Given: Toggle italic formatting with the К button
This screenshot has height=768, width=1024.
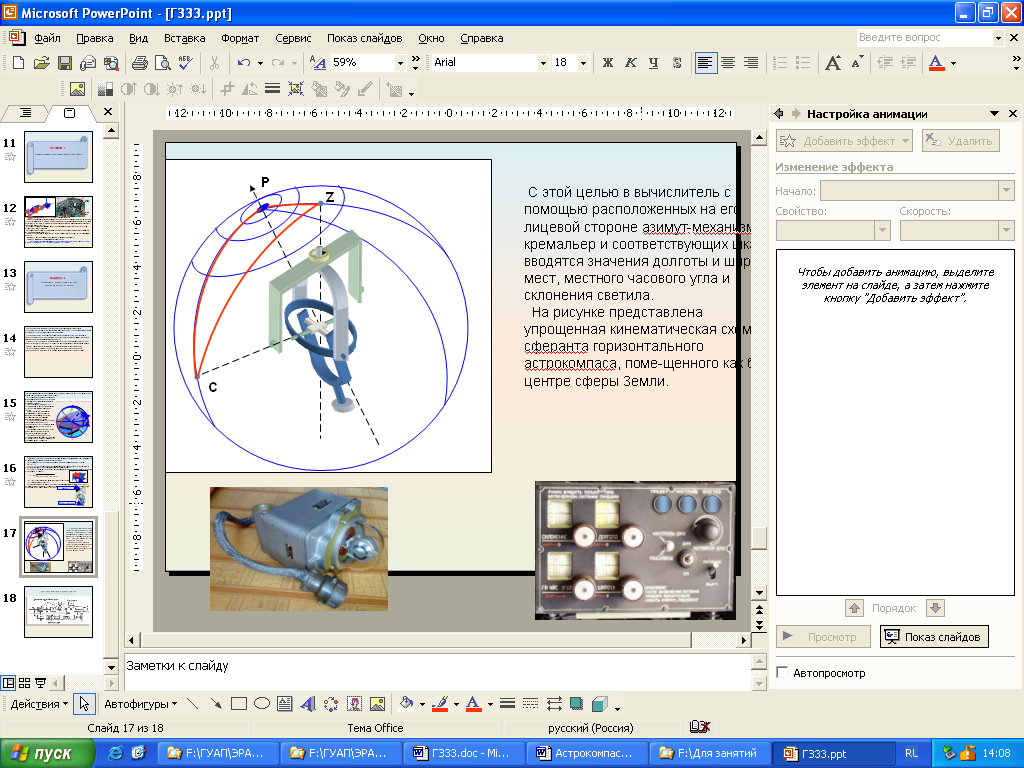Looking at the screenshot, I should pyautogui.click(x=630, y=63).
